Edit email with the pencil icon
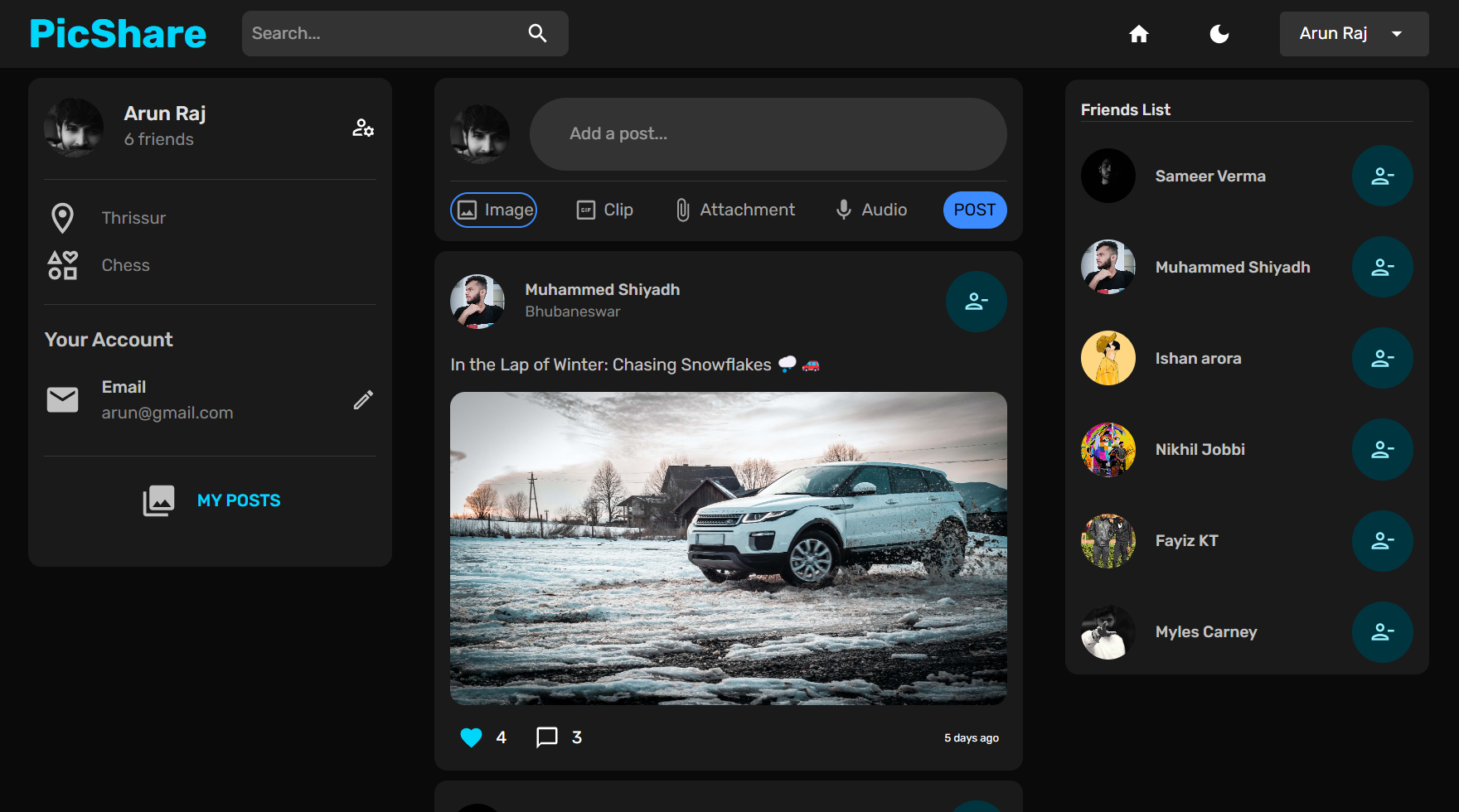The width and height of the screenshot is (1459, 812). [x=363, y=399]
